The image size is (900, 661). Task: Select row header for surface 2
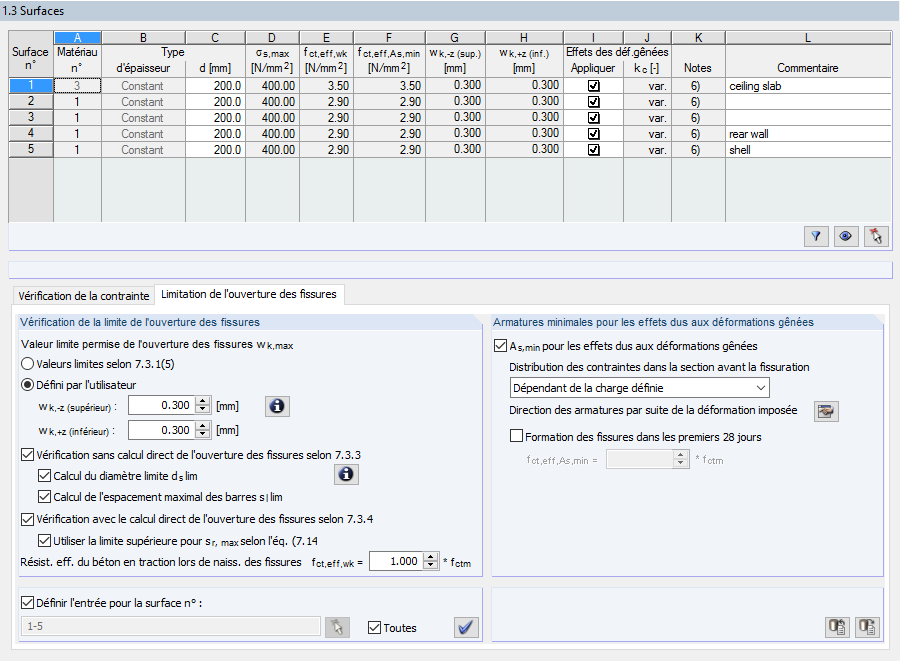point(31,102)
